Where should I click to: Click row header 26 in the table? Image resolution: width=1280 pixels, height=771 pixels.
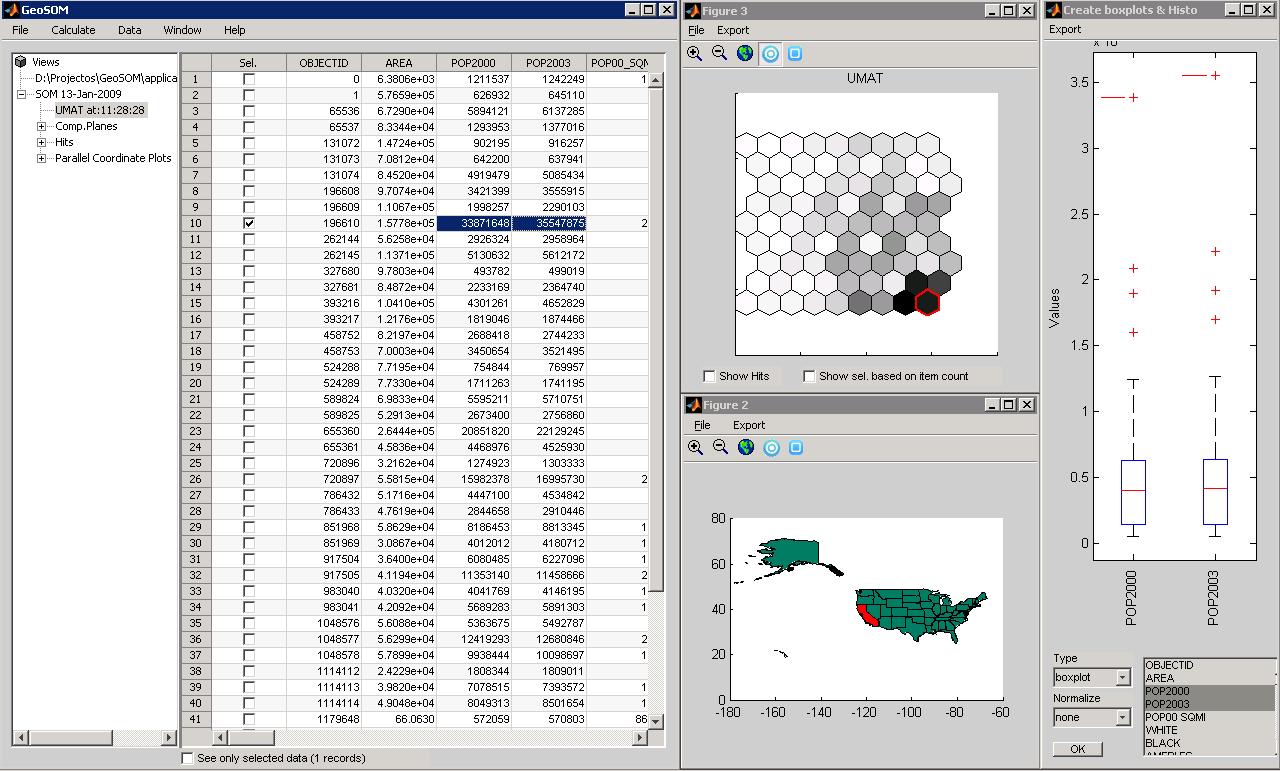click(196, 479)
